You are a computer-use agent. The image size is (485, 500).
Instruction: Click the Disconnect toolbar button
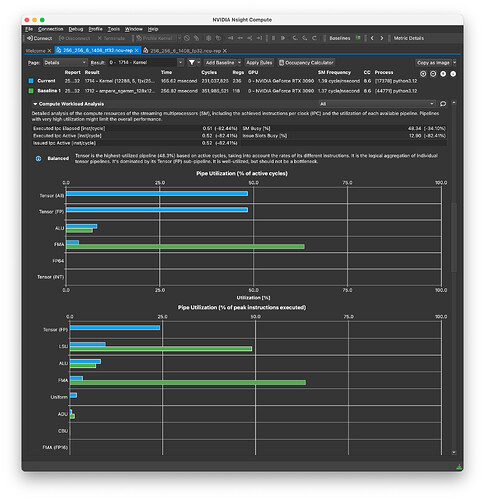click(75, 38)
